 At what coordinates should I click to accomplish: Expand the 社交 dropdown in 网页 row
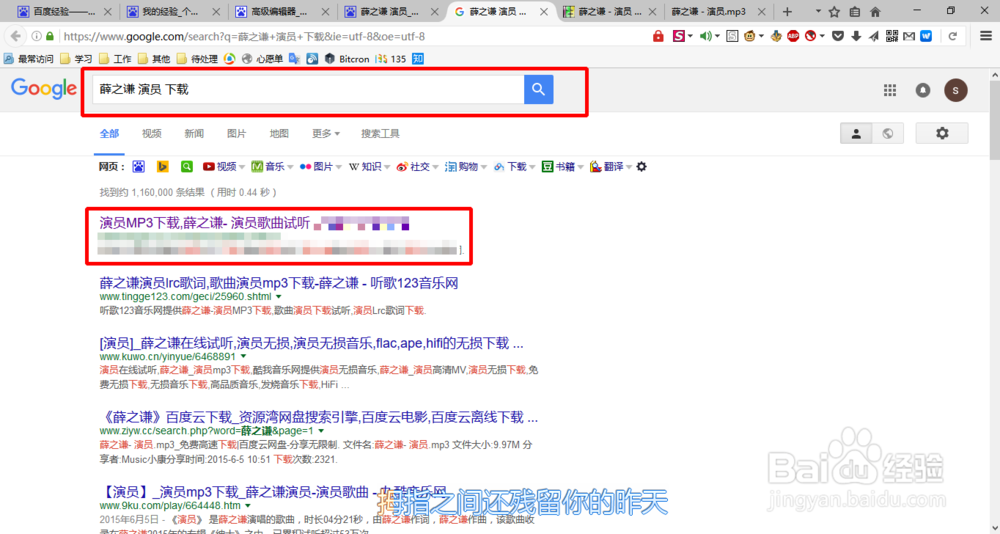coord(436,167)
